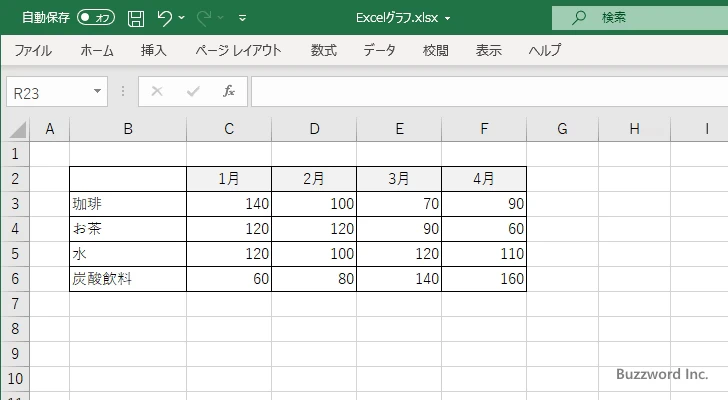Click the Cancel X icon beside formula bar

tap(156, 91)
